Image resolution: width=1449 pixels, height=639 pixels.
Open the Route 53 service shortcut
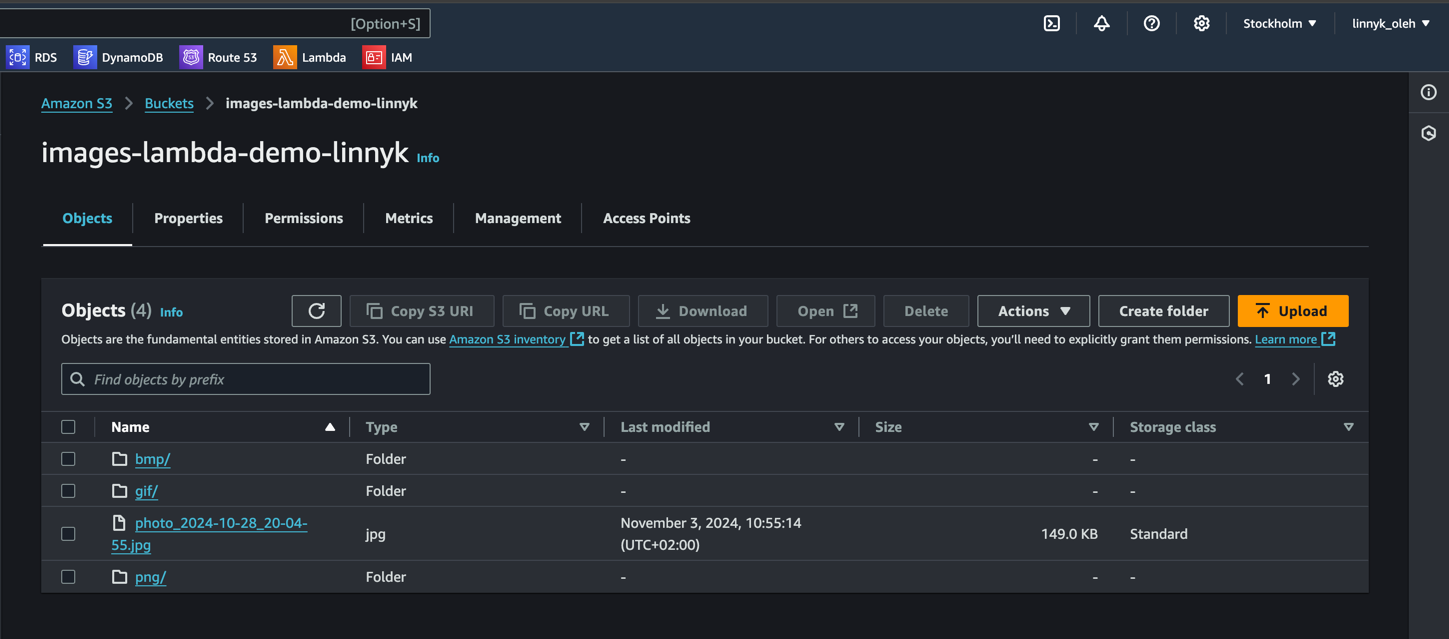coord(219,57)
